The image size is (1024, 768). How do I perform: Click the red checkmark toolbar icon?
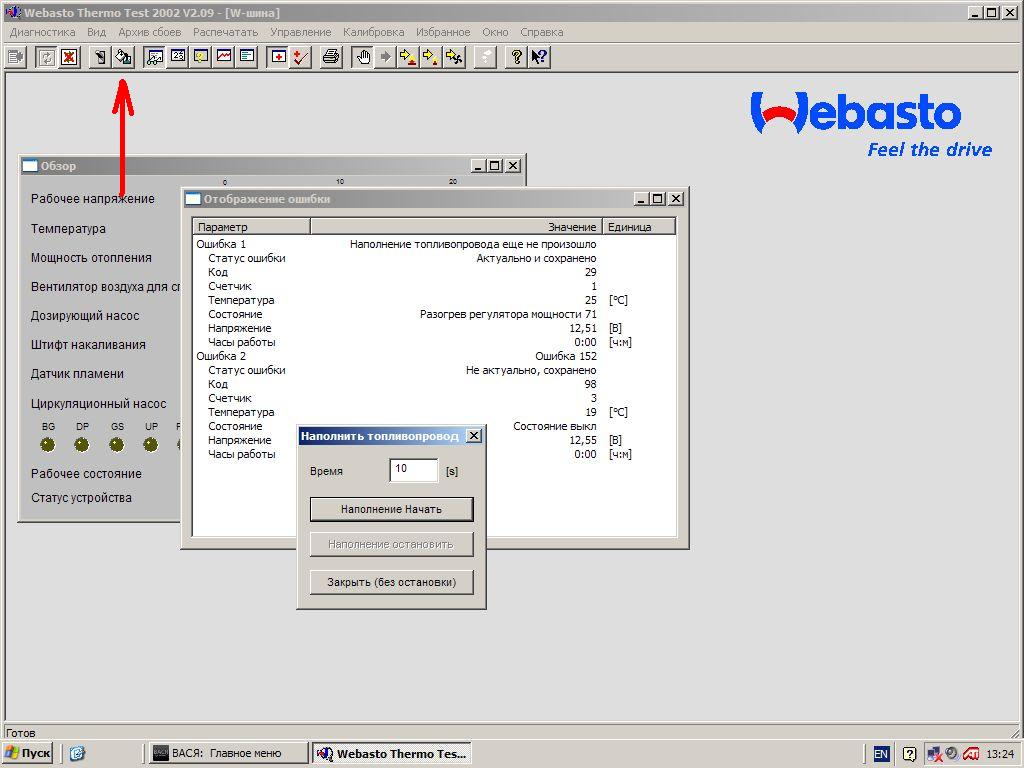point(300,57)
